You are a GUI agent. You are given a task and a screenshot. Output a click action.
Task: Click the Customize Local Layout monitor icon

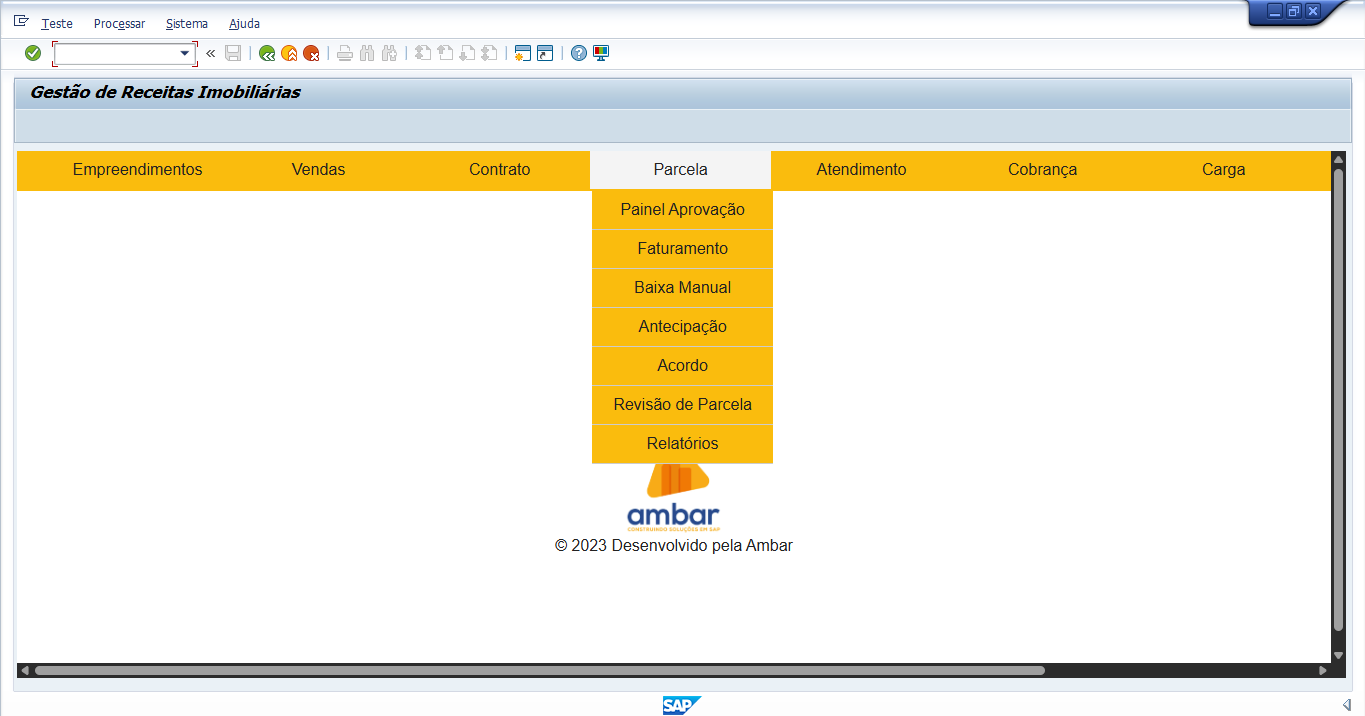[601, 53]
